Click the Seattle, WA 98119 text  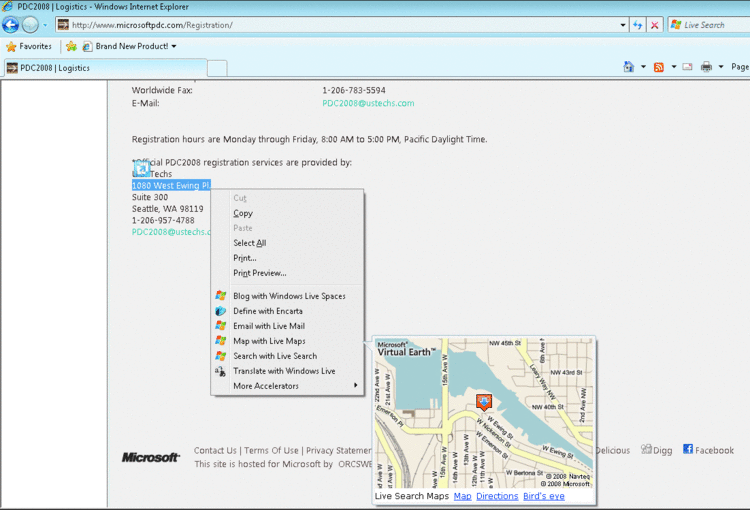pos(167,209)
